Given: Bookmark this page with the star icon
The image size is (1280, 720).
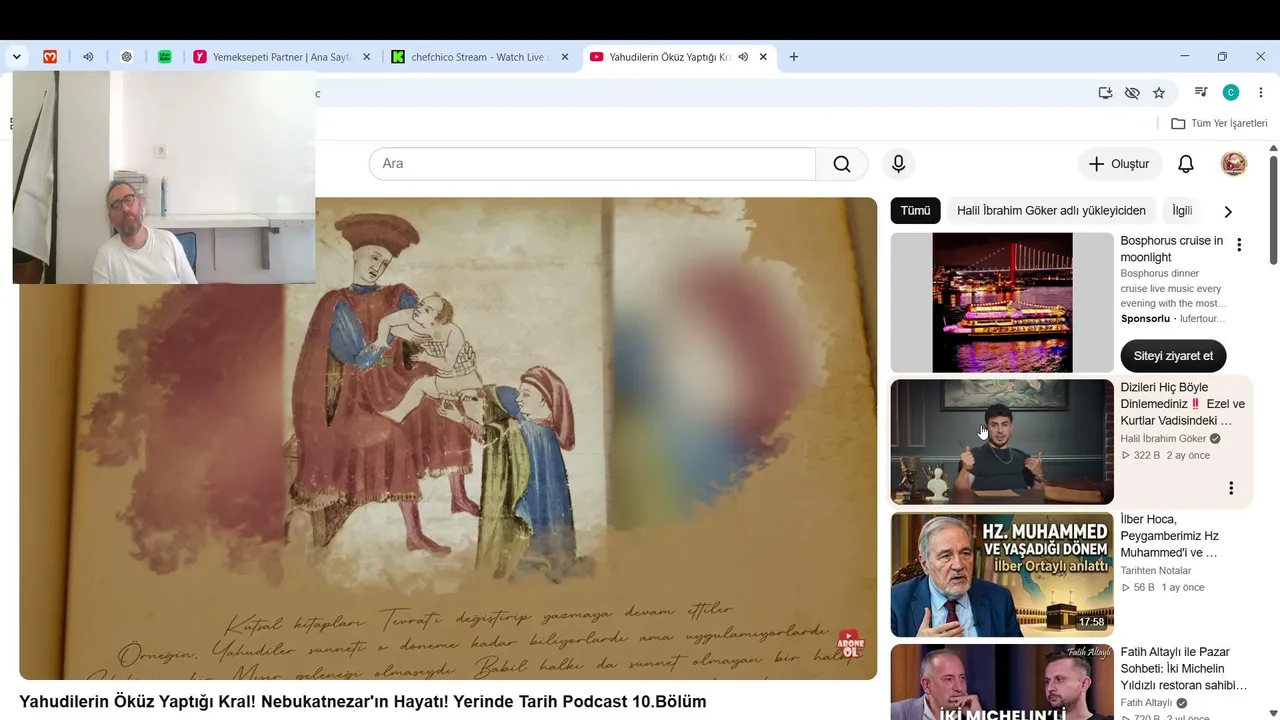Looking at the screenshot, I should (1159, 93).
